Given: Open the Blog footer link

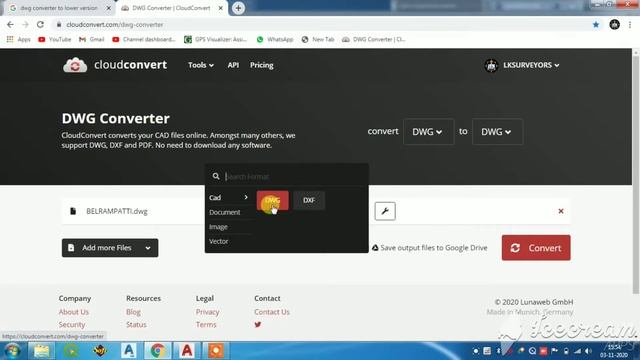Looking at the screenshot, I should coord(133,312).
